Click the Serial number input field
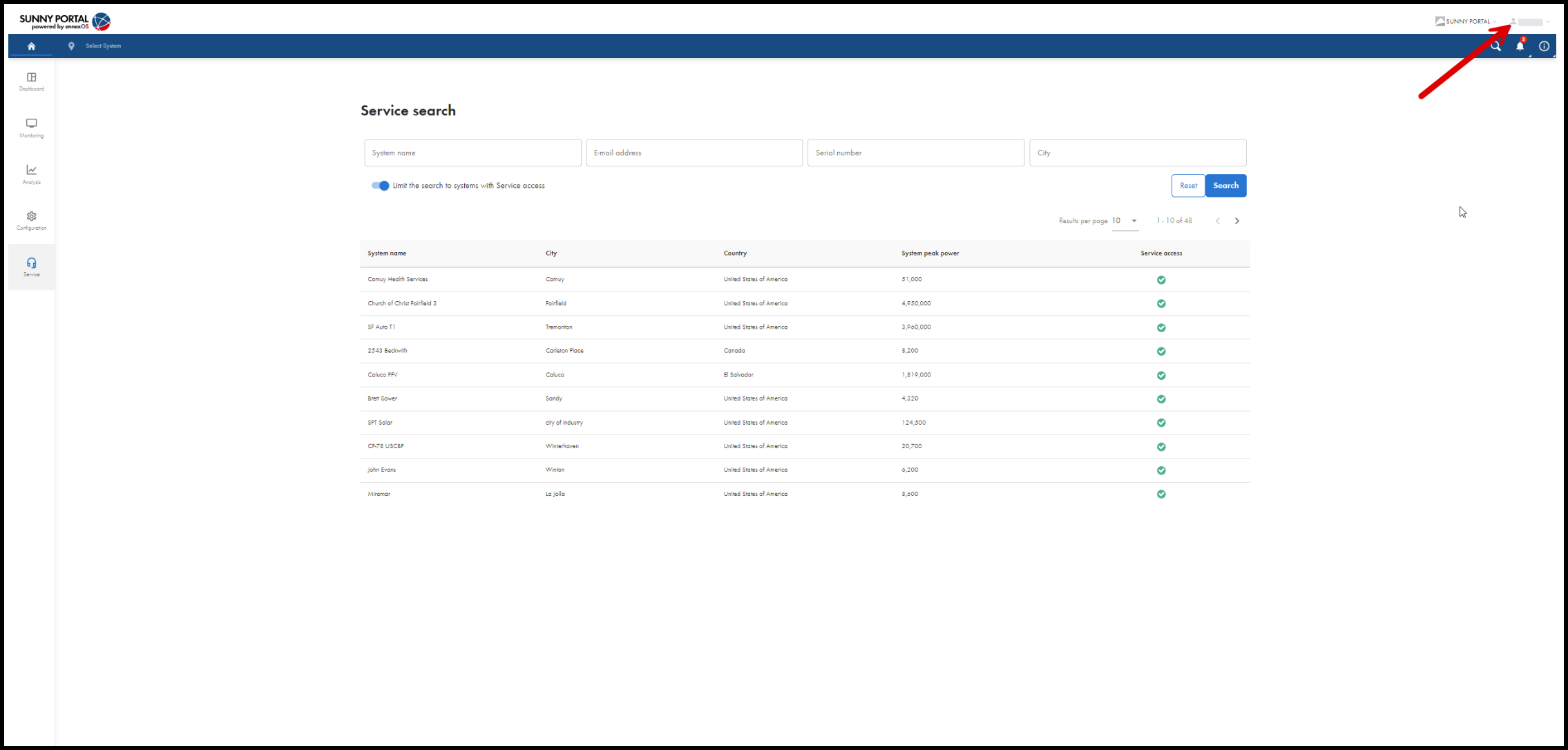Image resolution: width=1568 pixels, height=750 pixels. tap(915, 153)
